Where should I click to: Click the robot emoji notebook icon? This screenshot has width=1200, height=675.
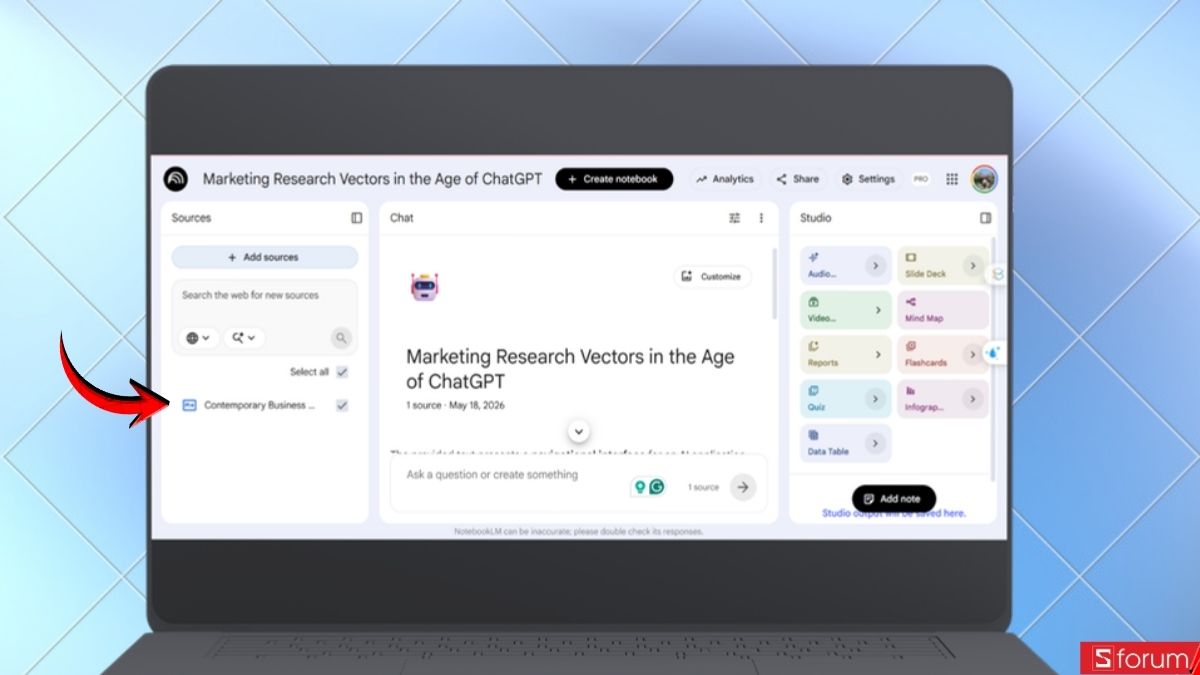tap(425, 287)
